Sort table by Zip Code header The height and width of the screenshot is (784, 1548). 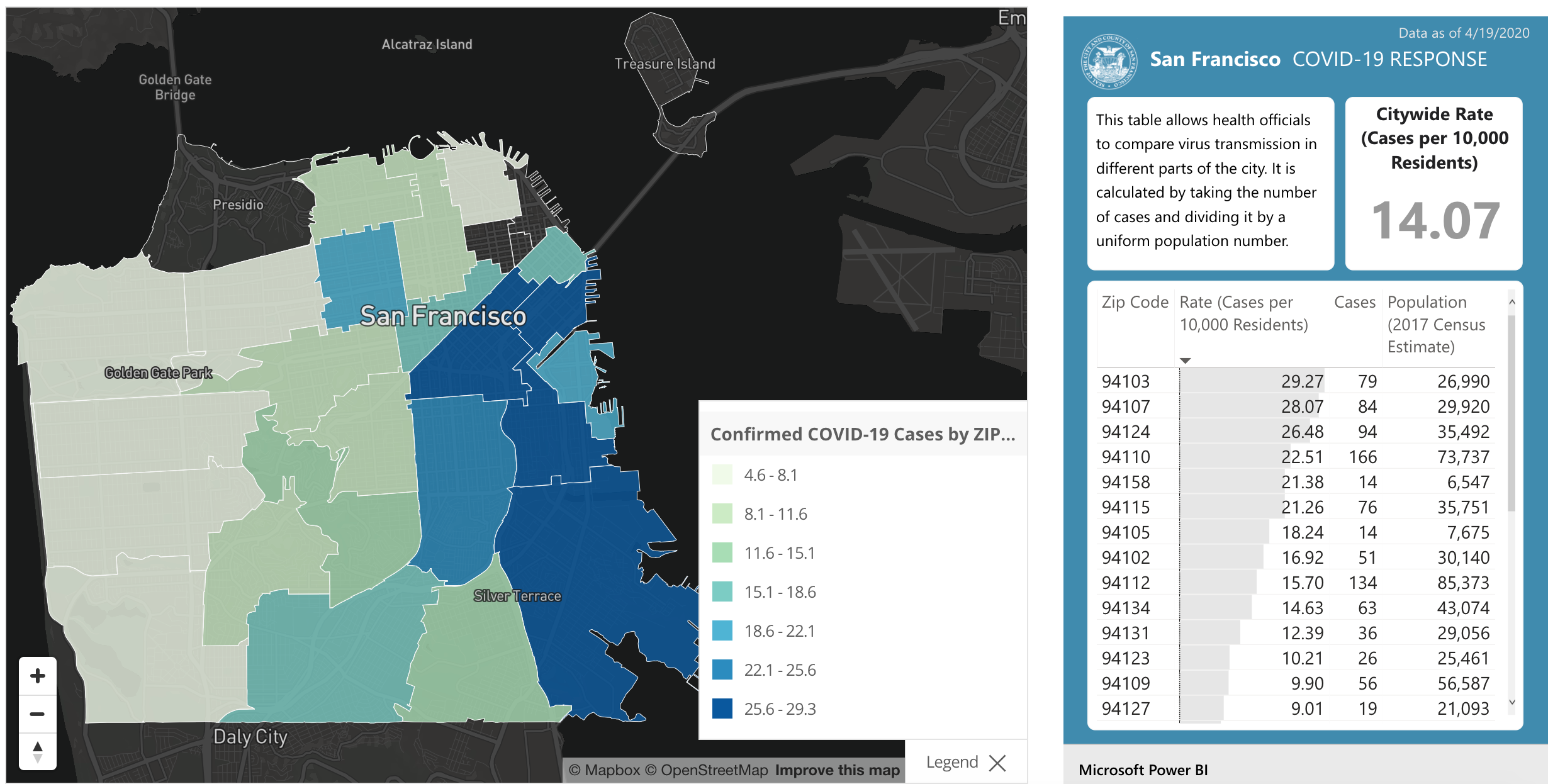[1134, 303]
